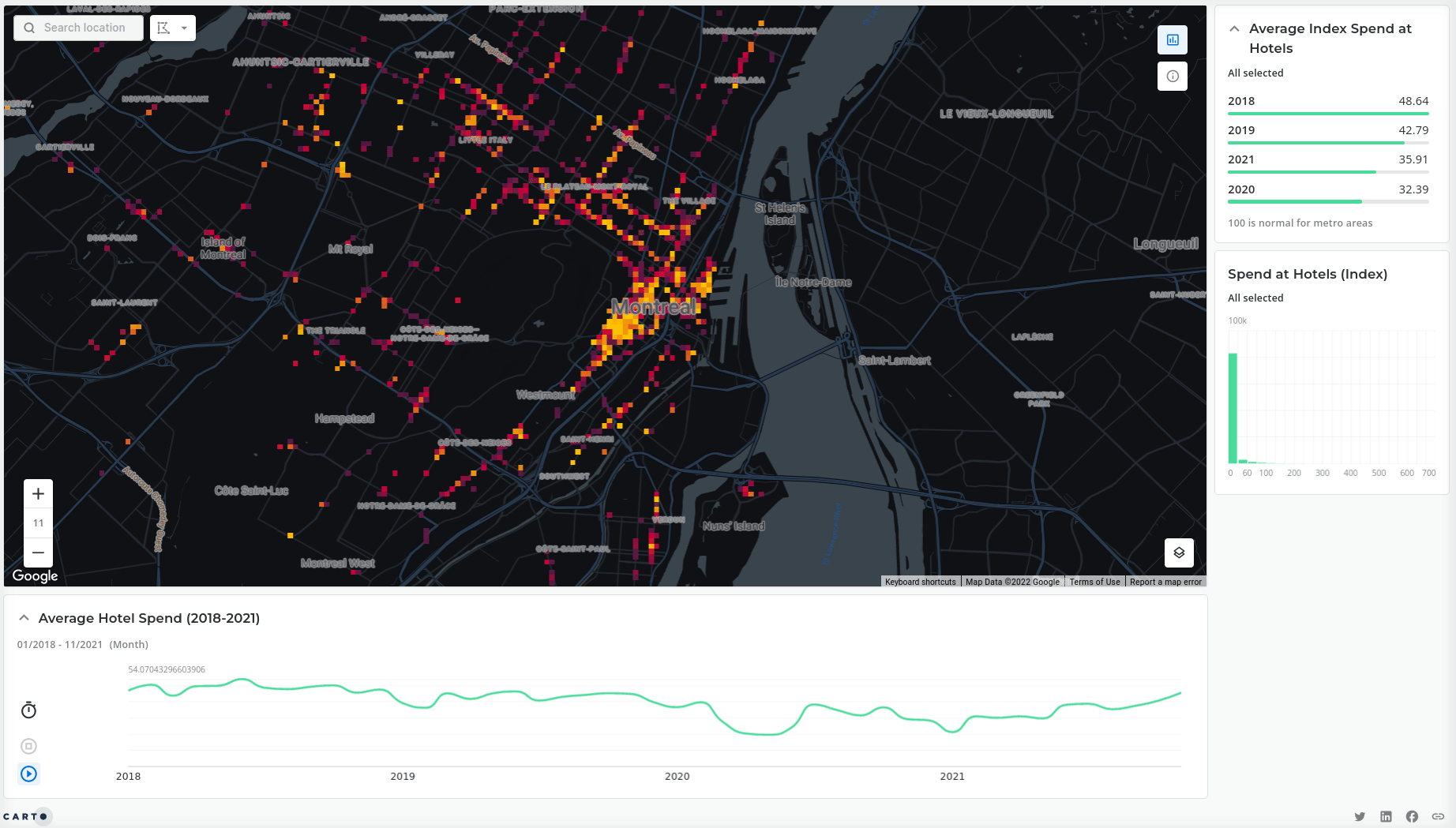Collapse the Average Index Spend at Hotels widget
This screenshot has width=1456, height=828.
(1234, 28)
